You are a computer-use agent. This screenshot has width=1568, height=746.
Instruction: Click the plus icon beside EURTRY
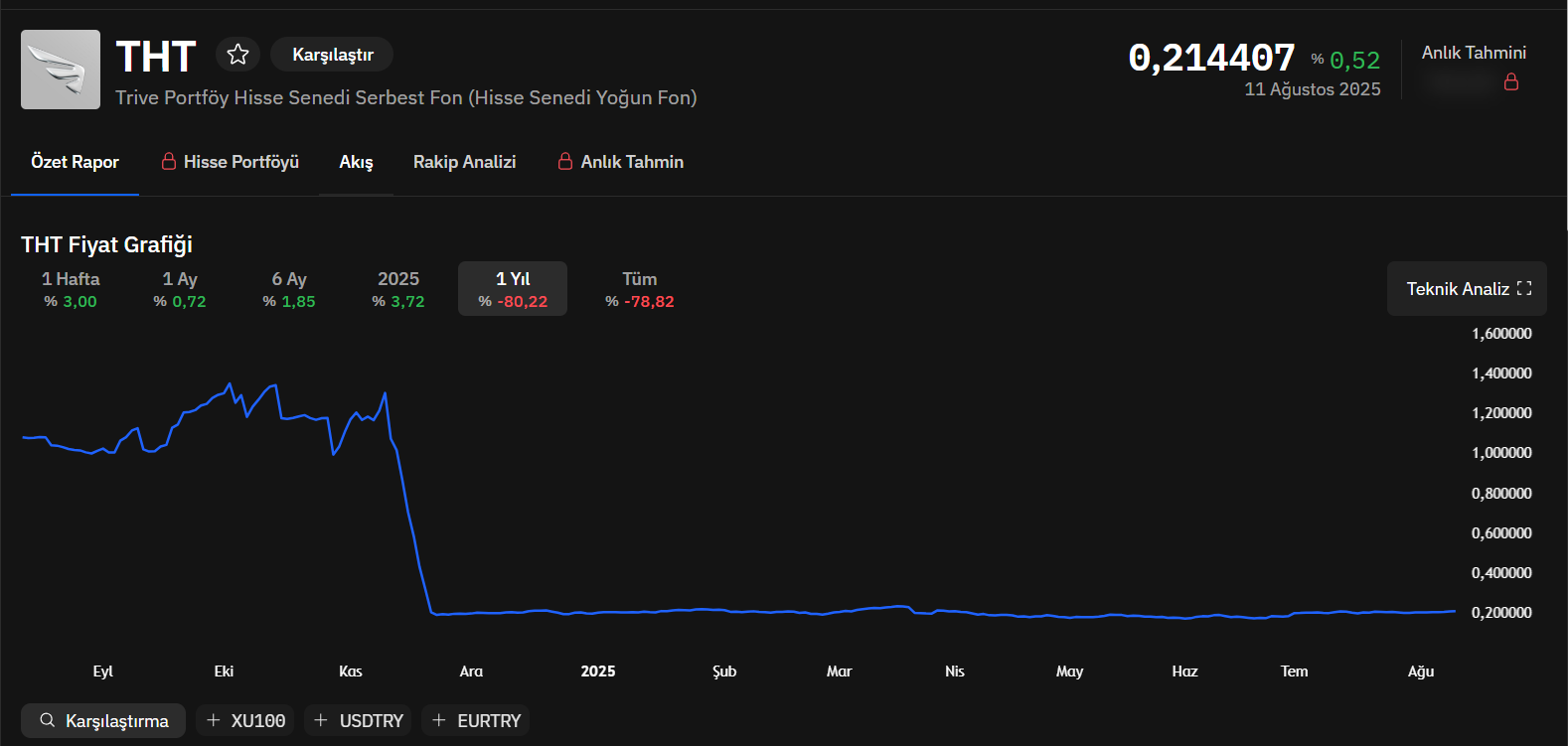click(439, 720)
